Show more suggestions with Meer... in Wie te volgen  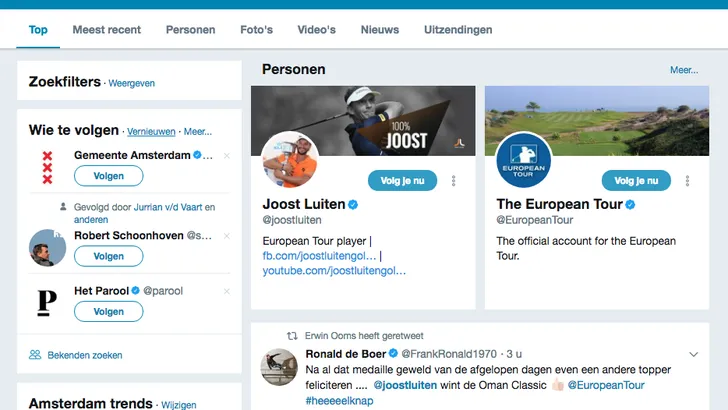click(x=197, y=131)
